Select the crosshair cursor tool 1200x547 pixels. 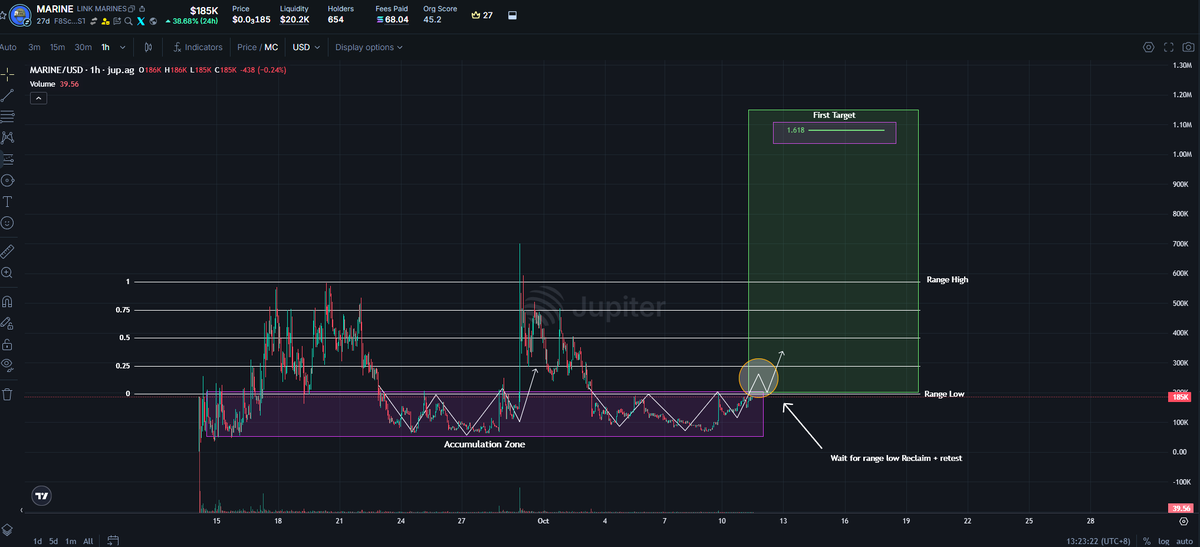(x=8, y=74)
